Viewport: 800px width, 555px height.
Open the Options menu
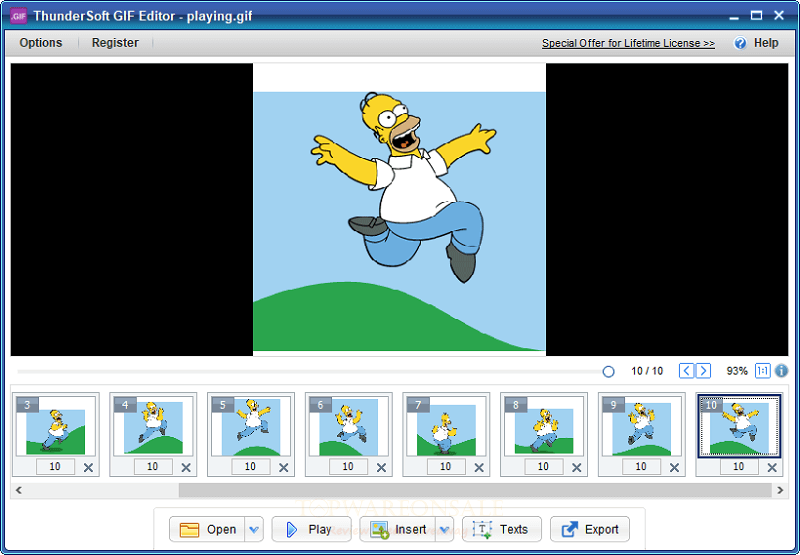click(x=41, y=43)
